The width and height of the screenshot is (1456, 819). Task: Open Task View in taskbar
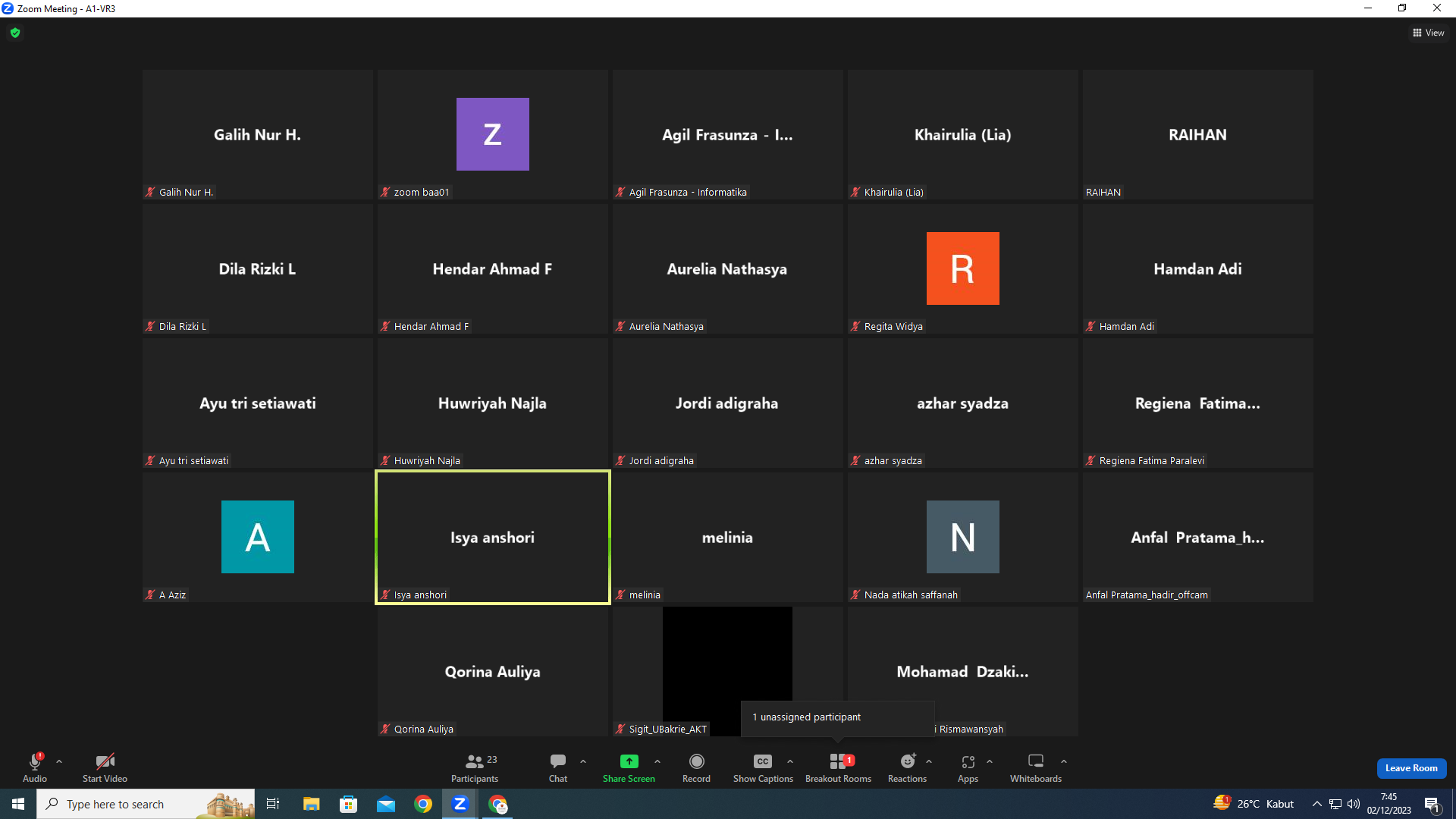[x=273, y=804]
